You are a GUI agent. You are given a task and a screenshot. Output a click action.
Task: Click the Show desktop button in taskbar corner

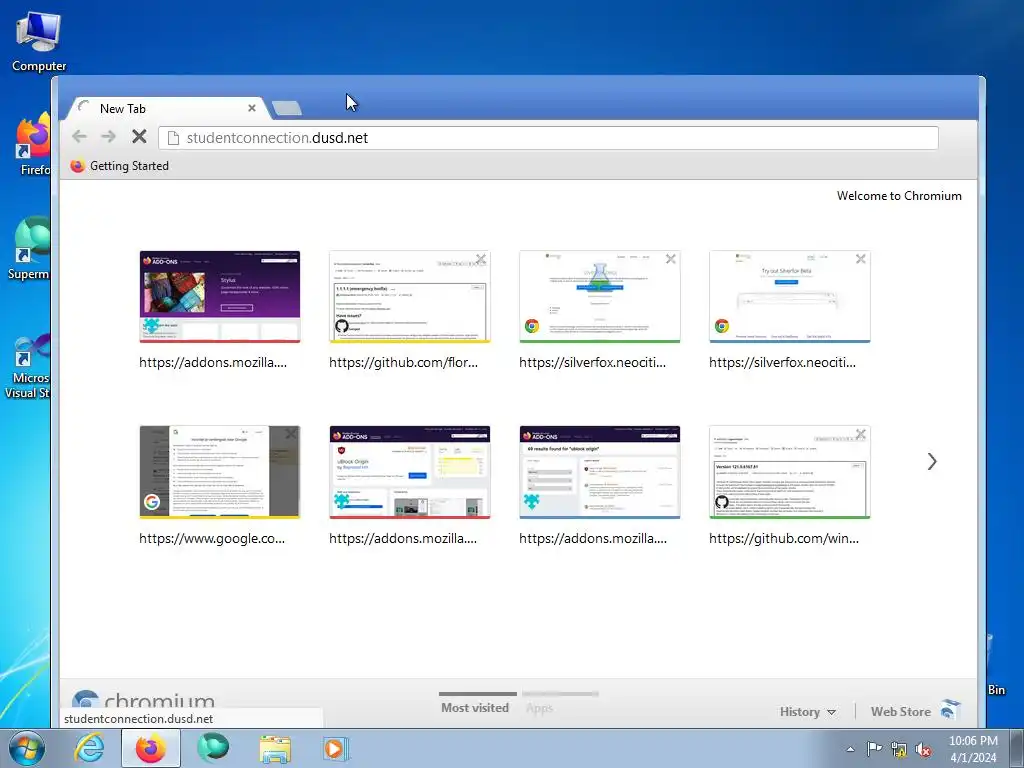(x=1017, y=748)
